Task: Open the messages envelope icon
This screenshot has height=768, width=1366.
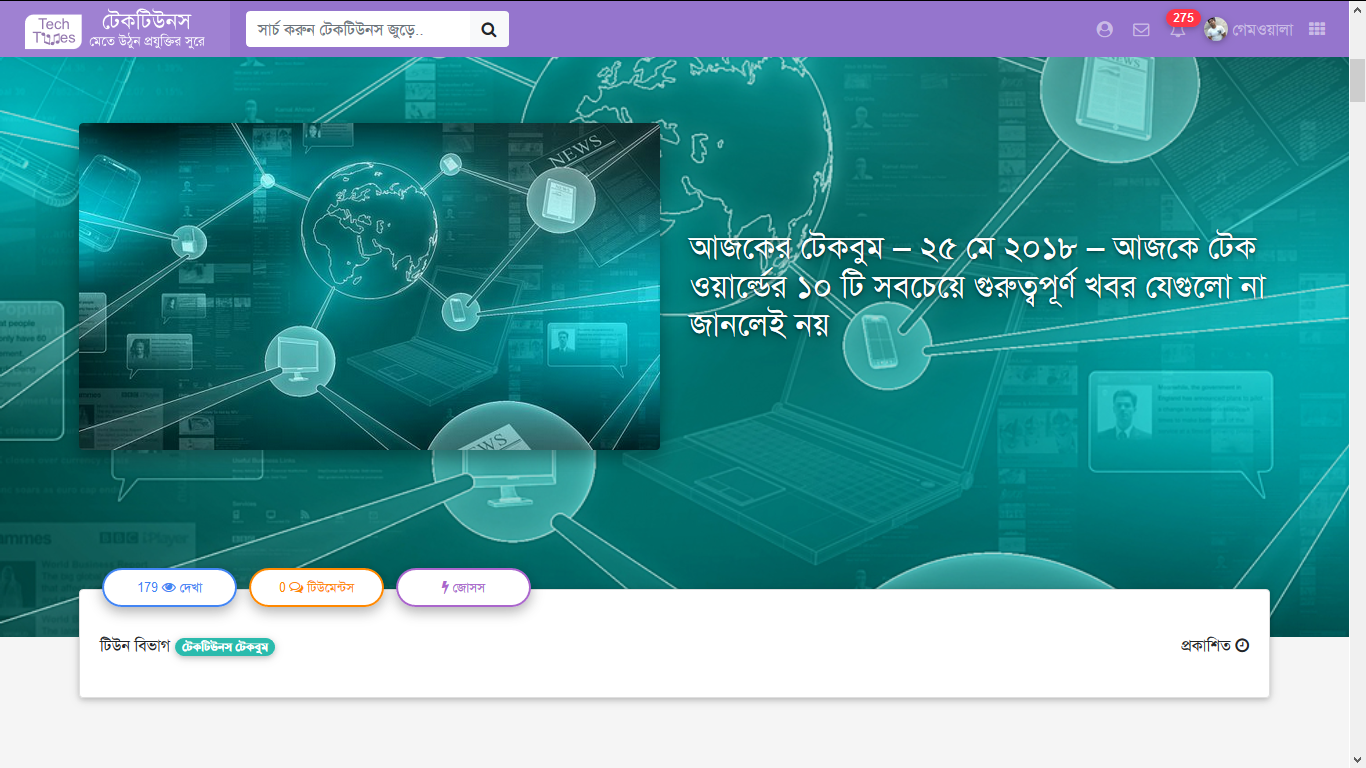Action: pyautogui.click(x=1141, y=30)
